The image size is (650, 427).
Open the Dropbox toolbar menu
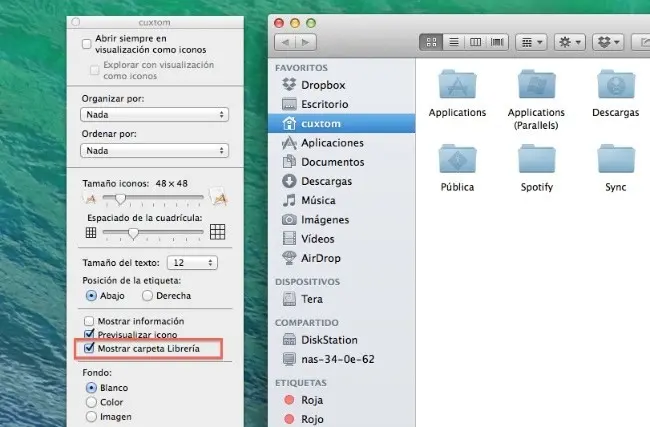click(608, 43)
